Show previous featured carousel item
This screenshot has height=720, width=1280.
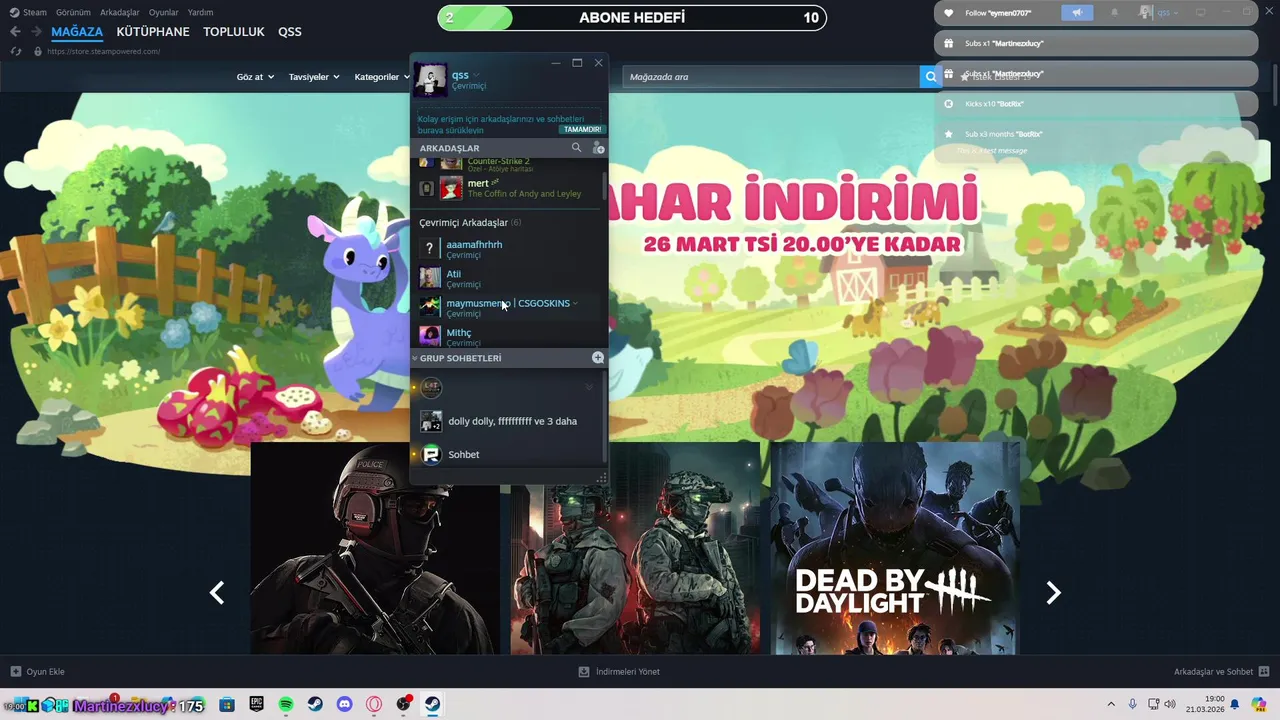[217, 593]
